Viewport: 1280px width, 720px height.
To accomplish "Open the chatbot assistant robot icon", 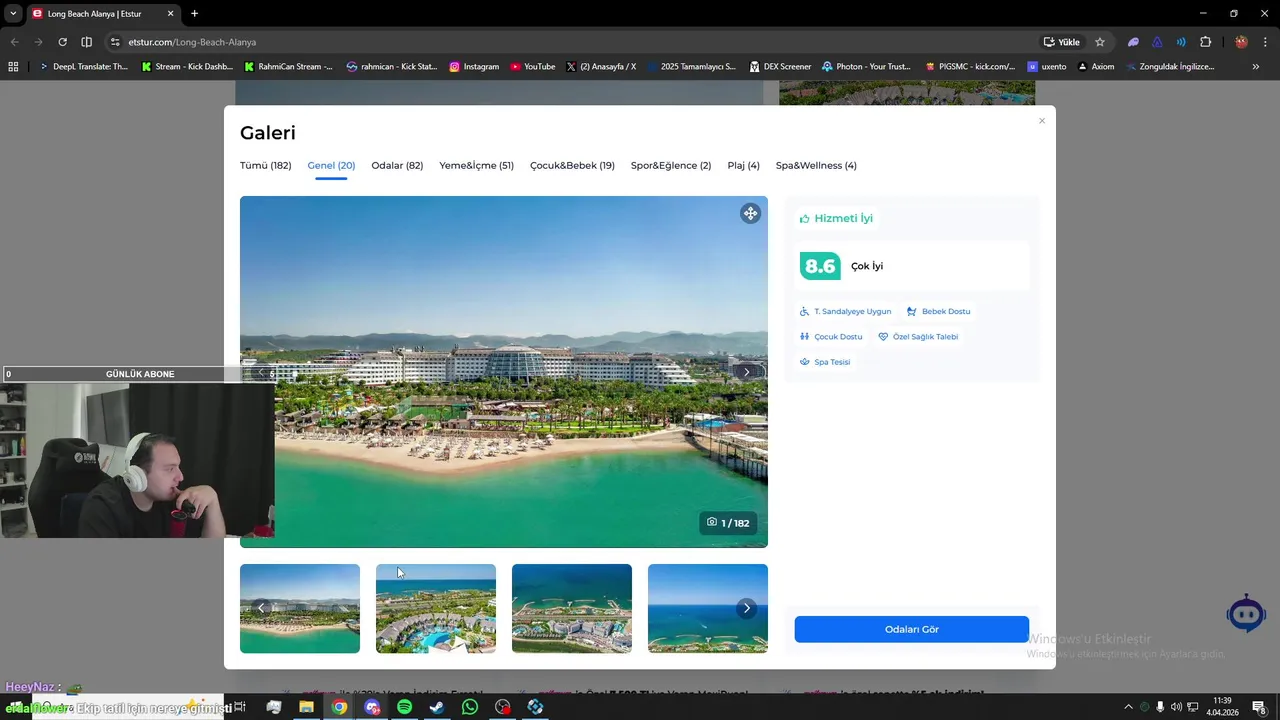I will (1246, 614).
